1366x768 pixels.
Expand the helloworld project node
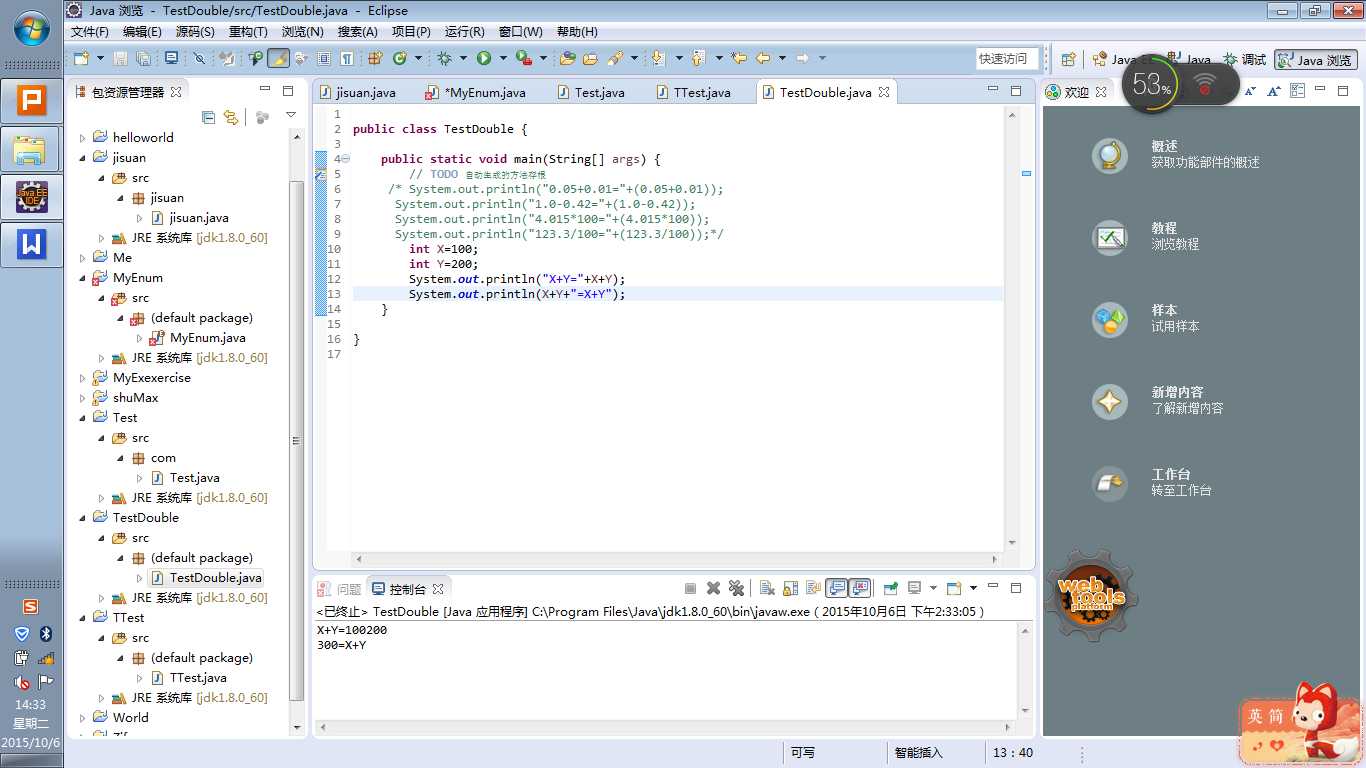pyautogui.click(x=83, y=138)
